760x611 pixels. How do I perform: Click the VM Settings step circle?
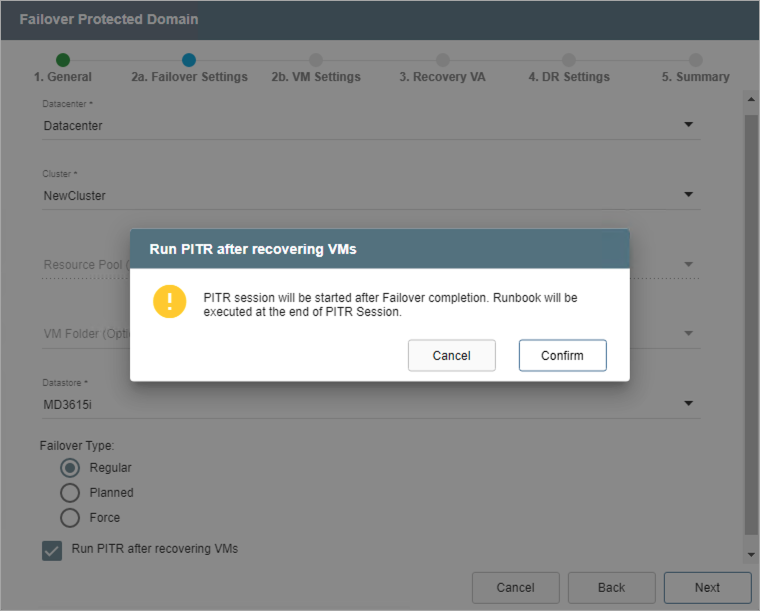[316, 60]
